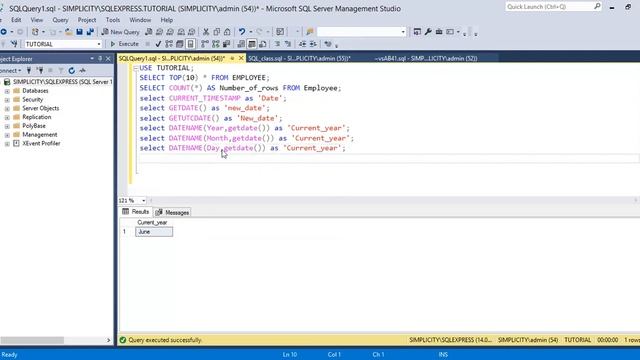This screenshot has height=360, width=640.
Task: Click into the Quick Launch search field
Action: pyautogui.click(x=549, y=7)
